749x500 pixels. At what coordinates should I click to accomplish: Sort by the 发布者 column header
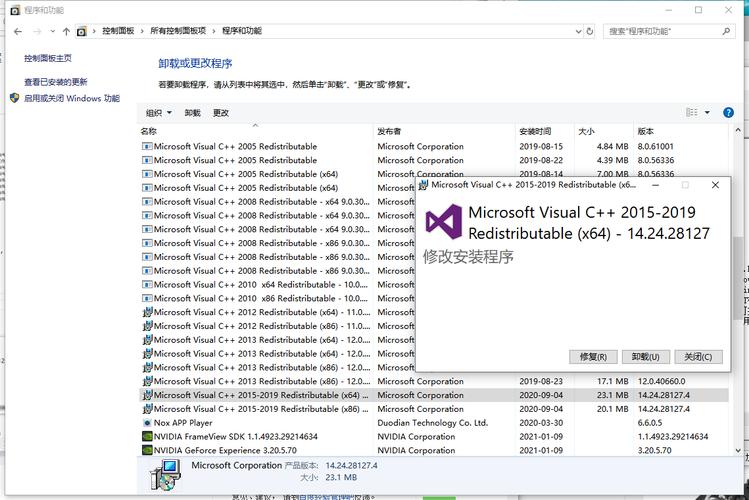pyautogui.click(x=445, y=131)
